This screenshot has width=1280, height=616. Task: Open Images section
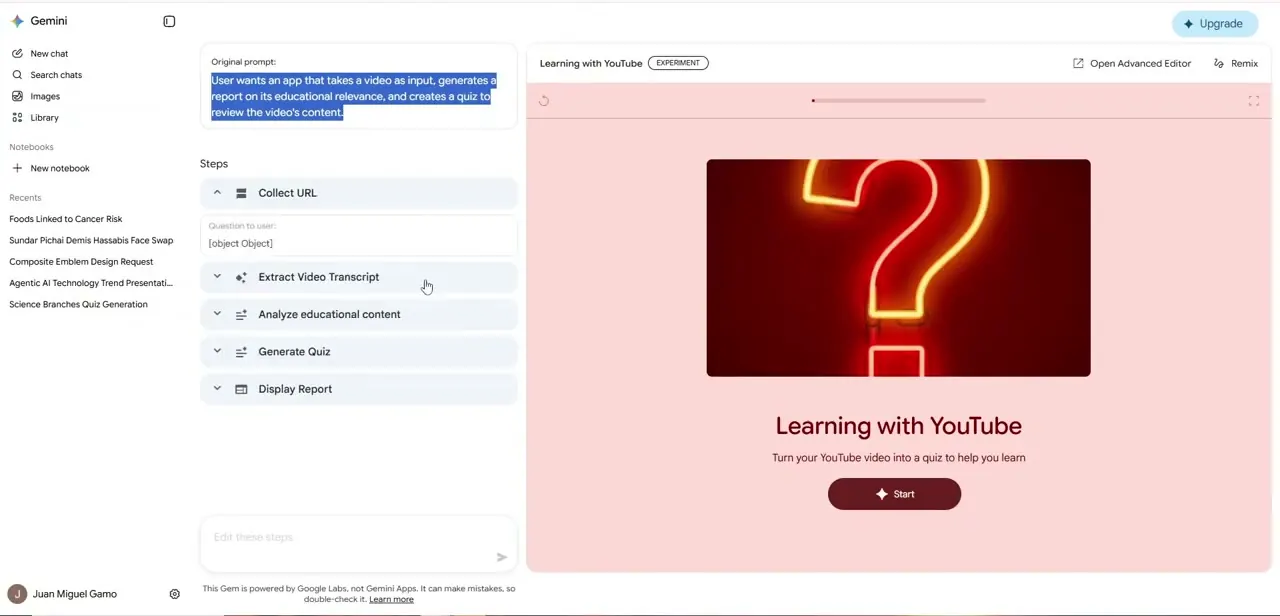click(45, 97)
